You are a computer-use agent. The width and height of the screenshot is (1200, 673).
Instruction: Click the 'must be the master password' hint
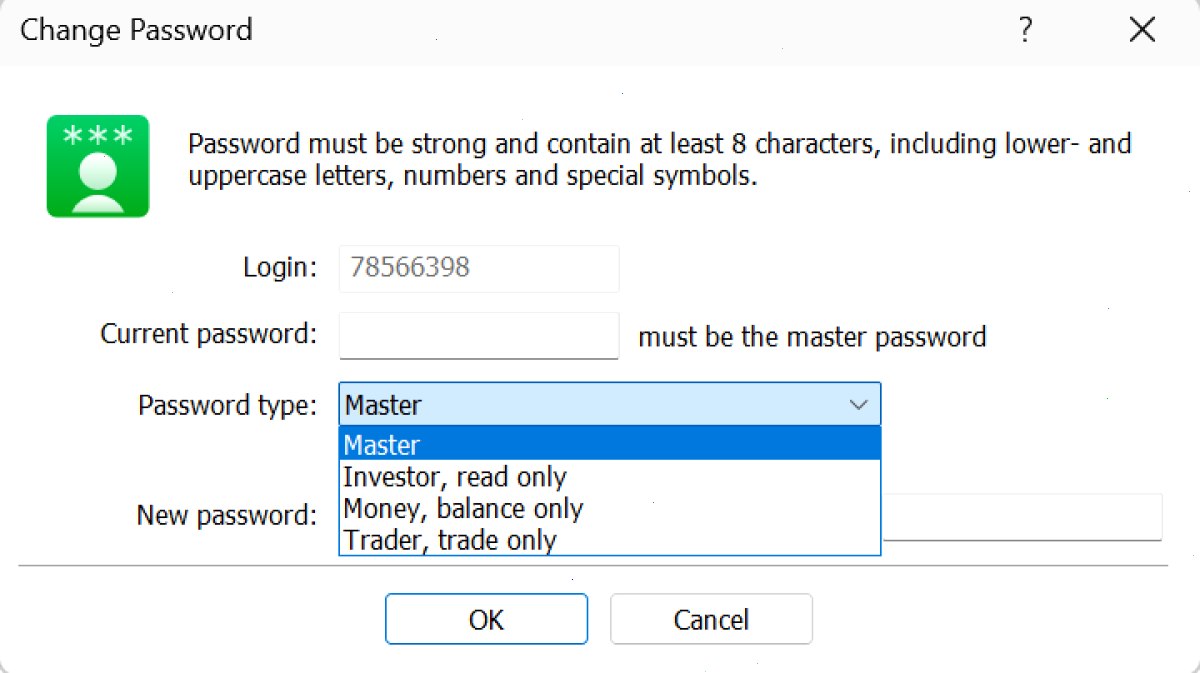click(812, 337)
